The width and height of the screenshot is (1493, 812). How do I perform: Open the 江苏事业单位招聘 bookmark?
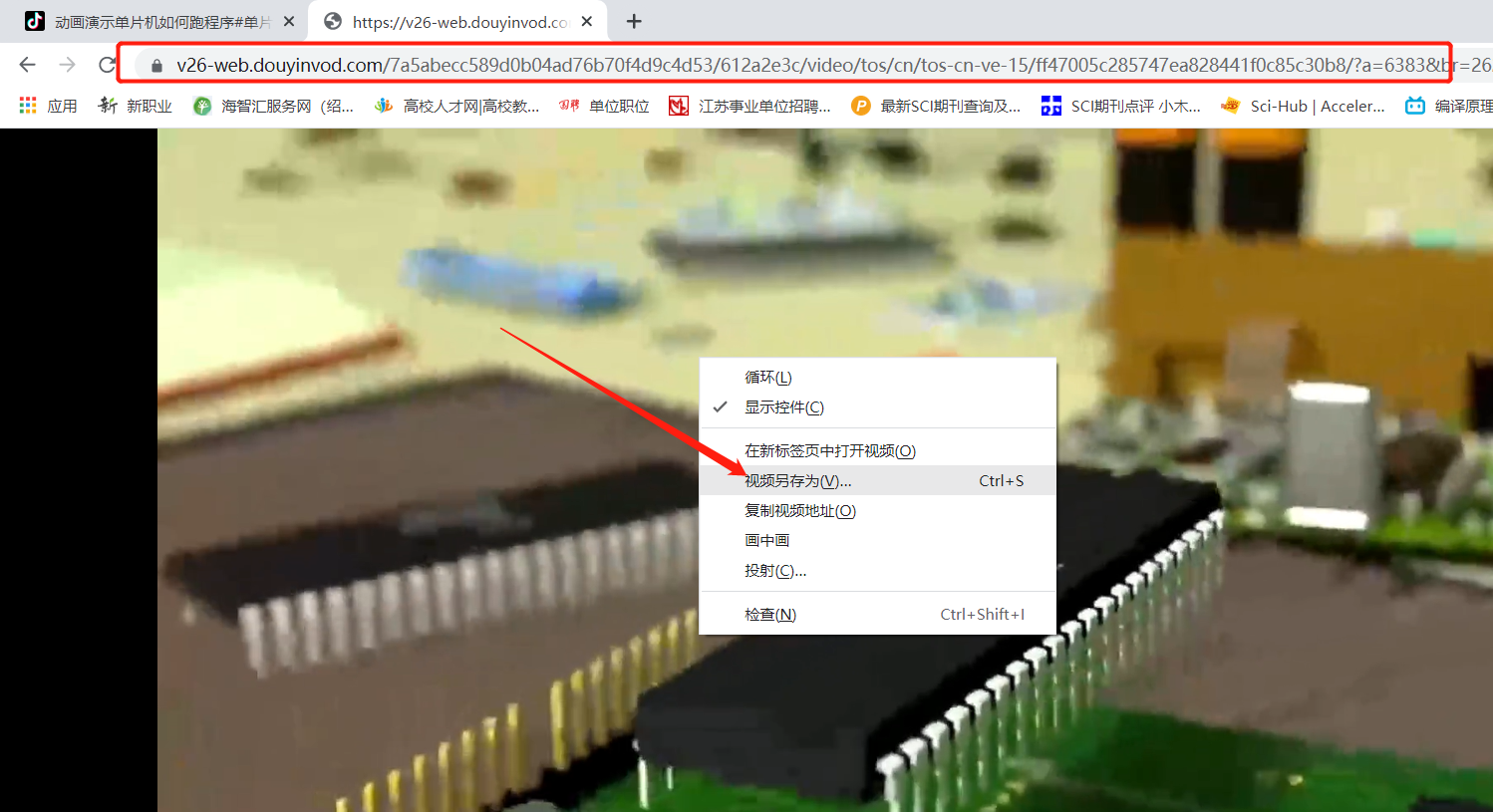[x=749, y=106]
